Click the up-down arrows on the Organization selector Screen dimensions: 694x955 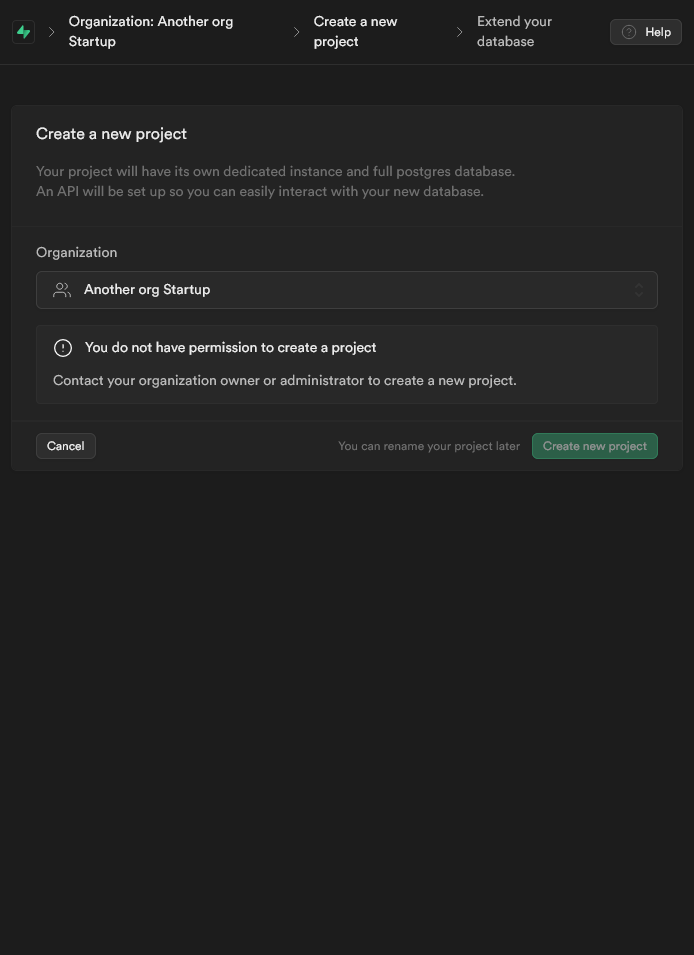tap(639, 290)
